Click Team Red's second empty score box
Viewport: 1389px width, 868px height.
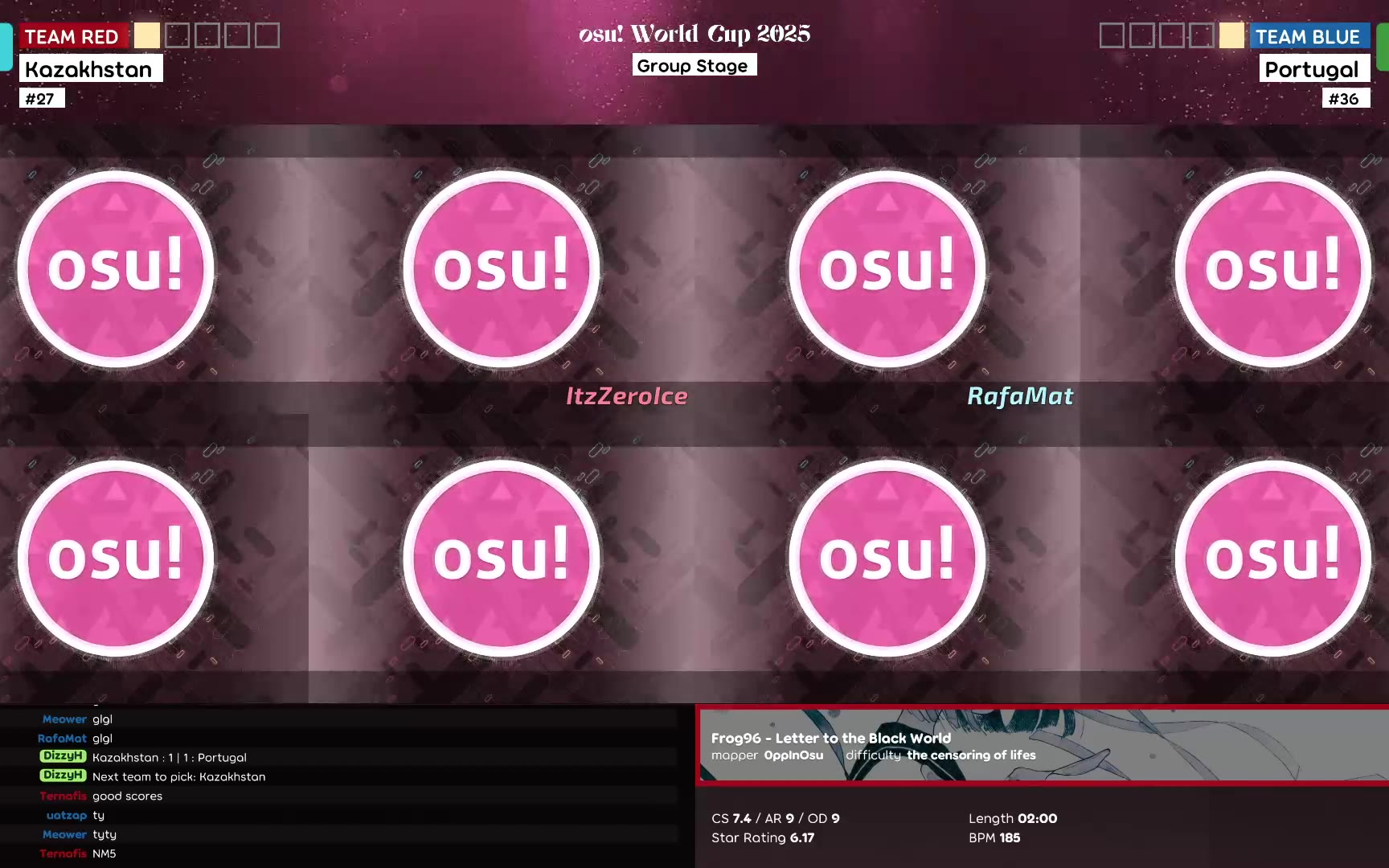click(x=207, y=35)
